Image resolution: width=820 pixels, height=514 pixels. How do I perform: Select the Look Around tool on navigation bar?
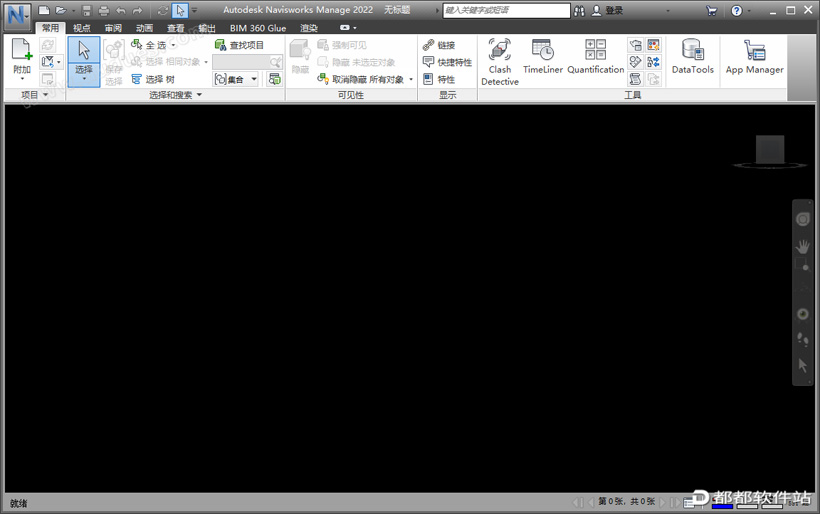click(x=803, y=314)
